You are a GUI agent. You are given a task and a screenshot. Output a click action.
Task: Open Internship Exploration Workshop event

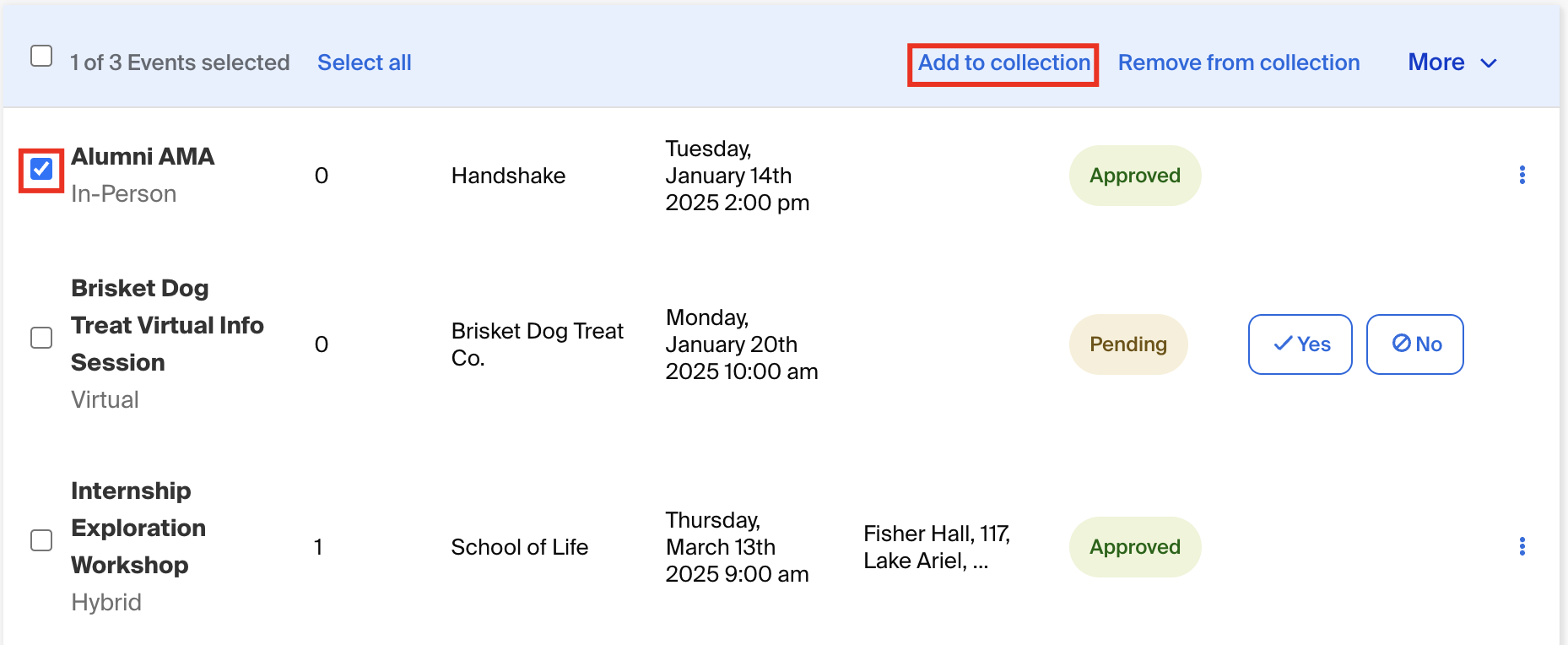click(x=138, y=528)
